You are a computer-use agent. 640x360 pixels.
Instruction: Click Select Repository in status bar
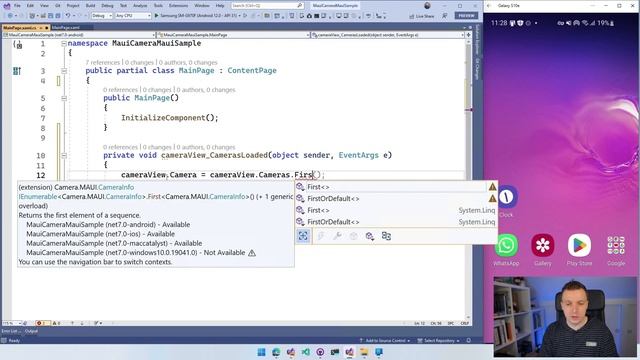tap(439, 340)
